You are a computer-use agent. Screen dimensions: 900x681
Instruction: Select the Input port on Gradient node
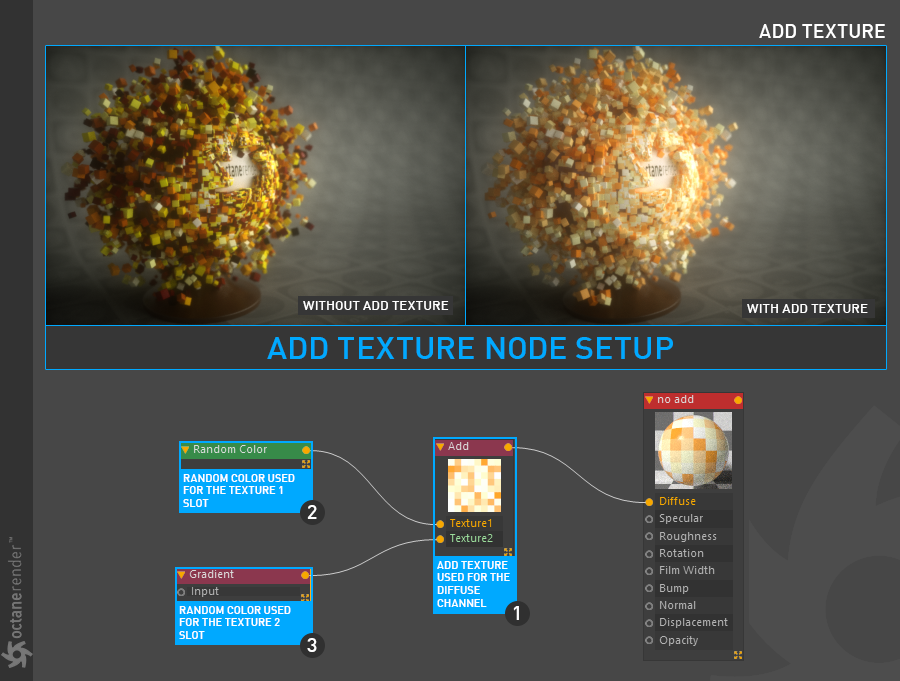coord(181,592)
